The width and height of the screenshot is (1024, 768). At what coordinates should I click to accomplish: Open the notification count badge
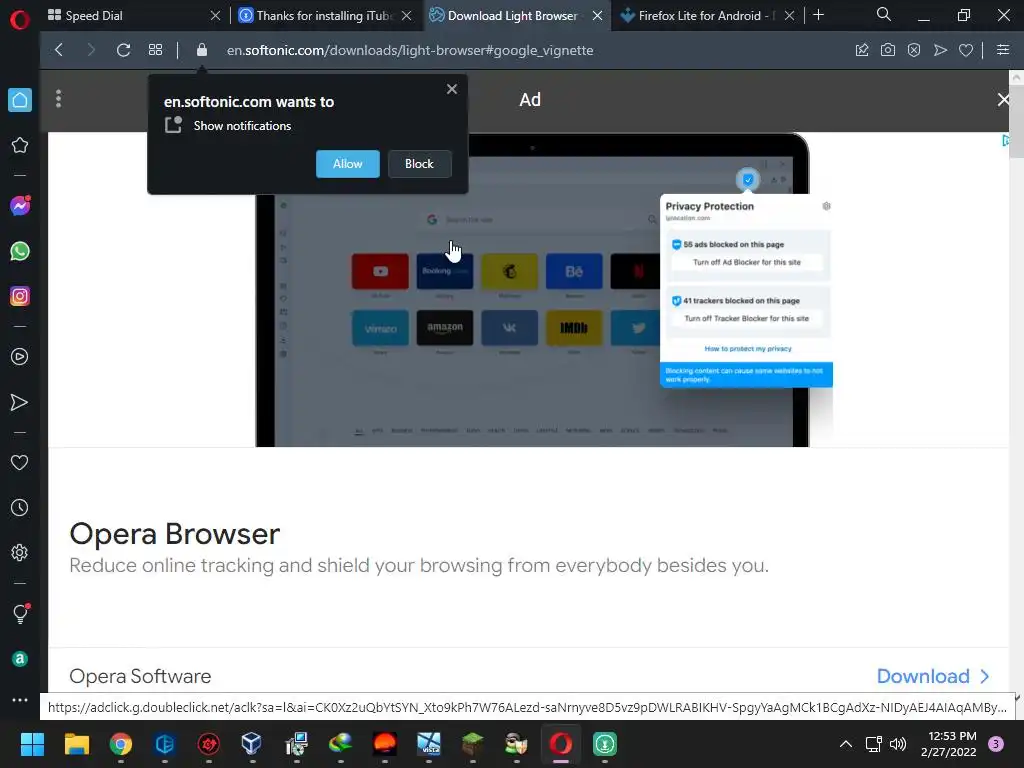pyautogui.click(x=996, y=744)
